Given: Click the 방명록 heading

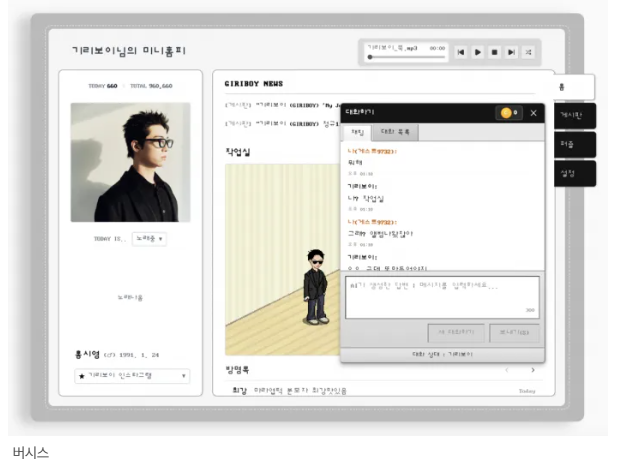Looking at the screenshot, I should pyautogui.click(x=237, y=370).
